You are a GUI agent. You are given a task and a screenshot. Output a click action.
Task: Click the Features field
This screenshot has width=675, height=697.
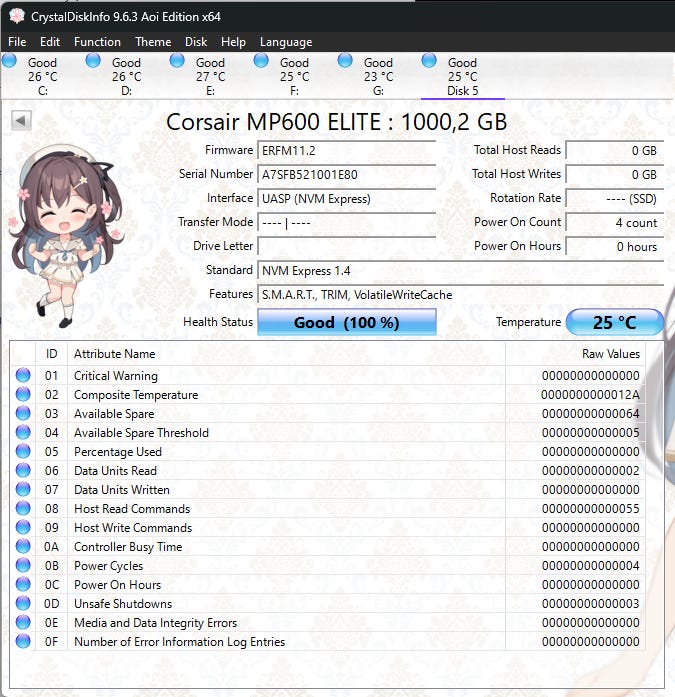460,295
